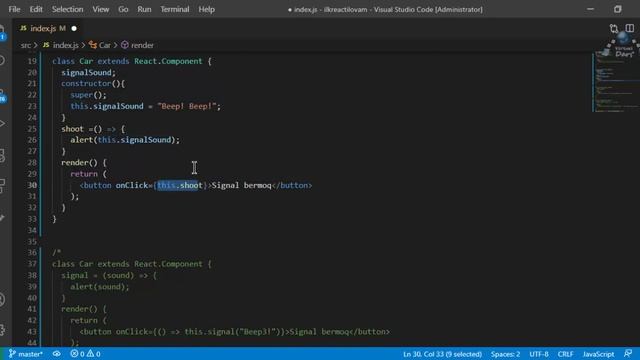Image resolution: width=640 pixels, height=360 pixels.
Task: Open the View menu
Action: [x=100, y=9]
